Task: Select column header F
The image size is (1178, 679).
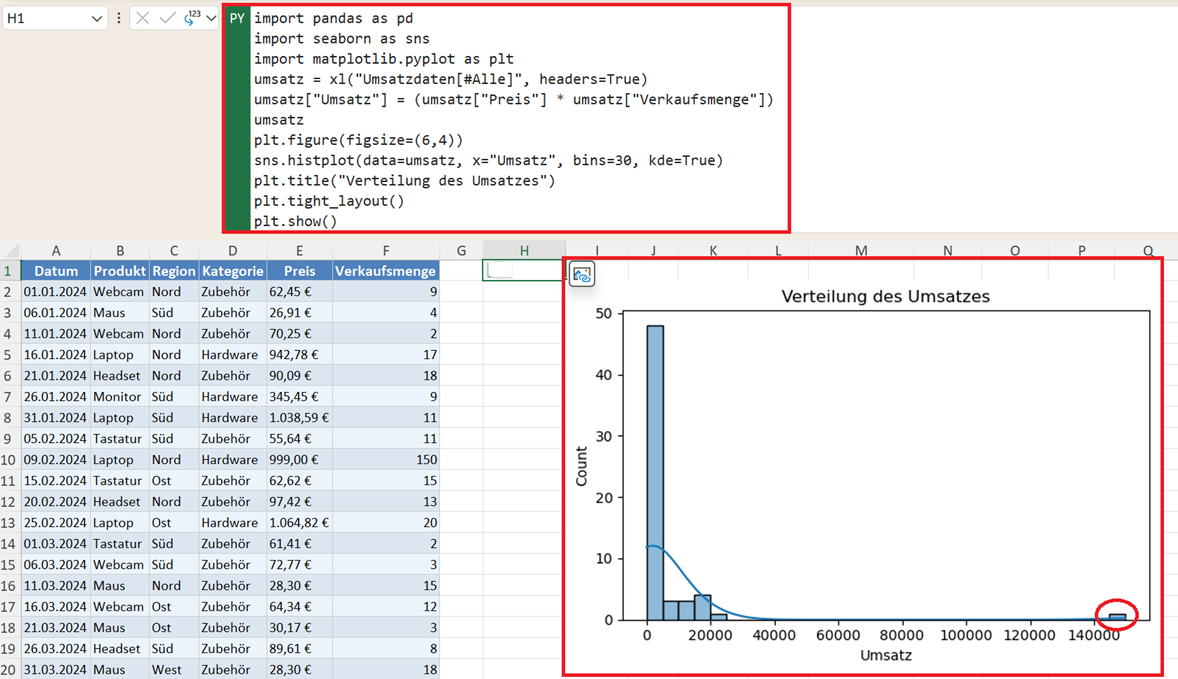Action: point(385,250)
